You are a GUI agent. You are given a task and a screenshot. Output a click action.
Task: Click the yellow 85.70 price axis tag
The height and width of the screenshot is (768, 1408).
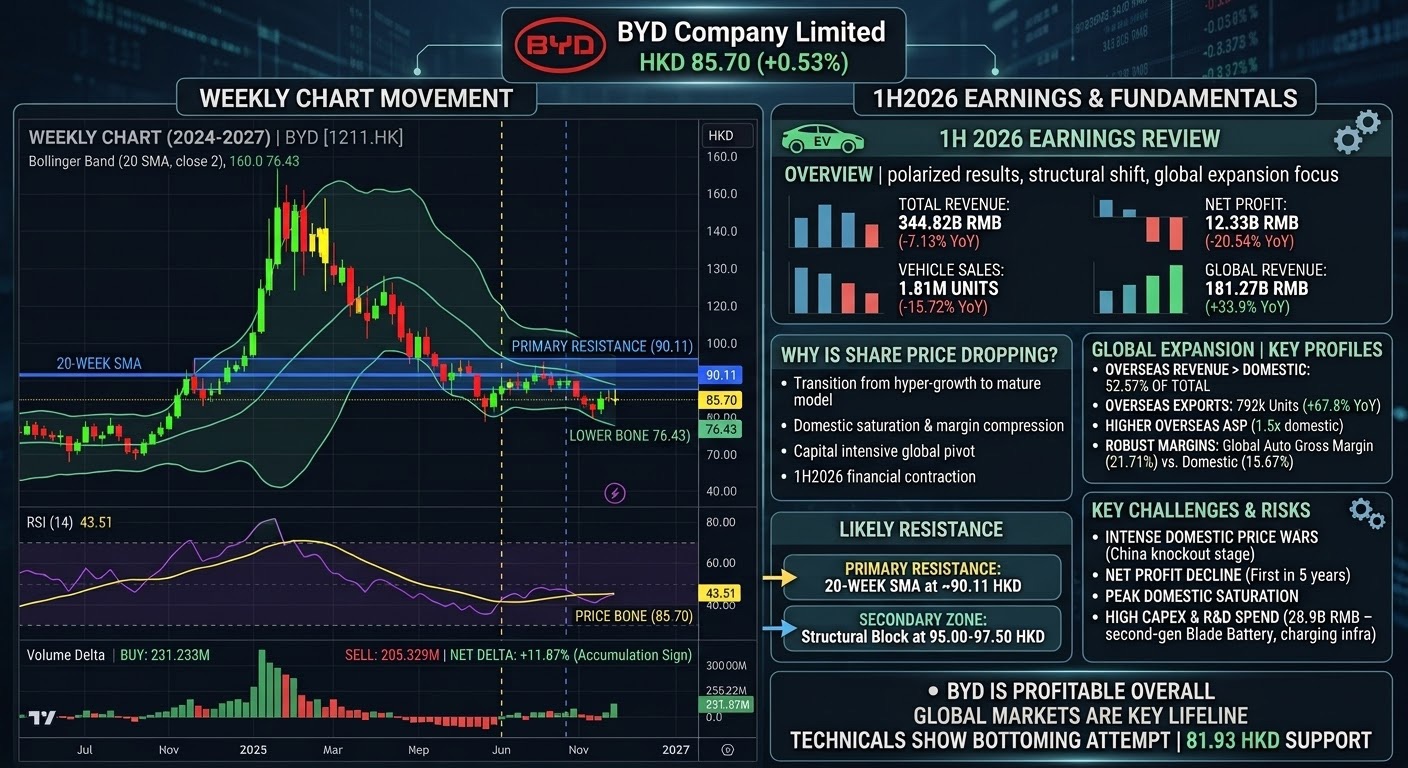coord(721,400)
